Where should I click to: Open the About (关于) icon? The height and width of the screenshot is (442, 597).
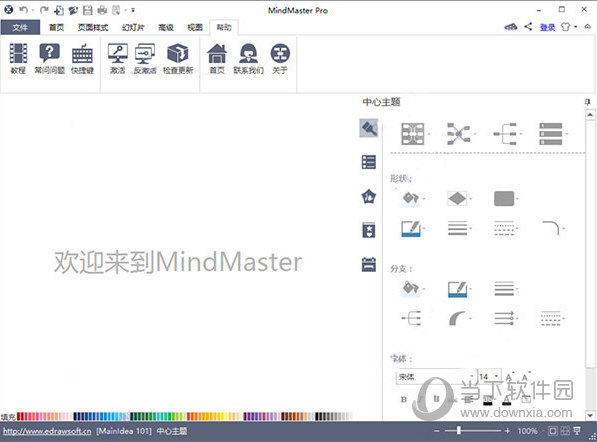pyautogui.click(x=280, y=58)
